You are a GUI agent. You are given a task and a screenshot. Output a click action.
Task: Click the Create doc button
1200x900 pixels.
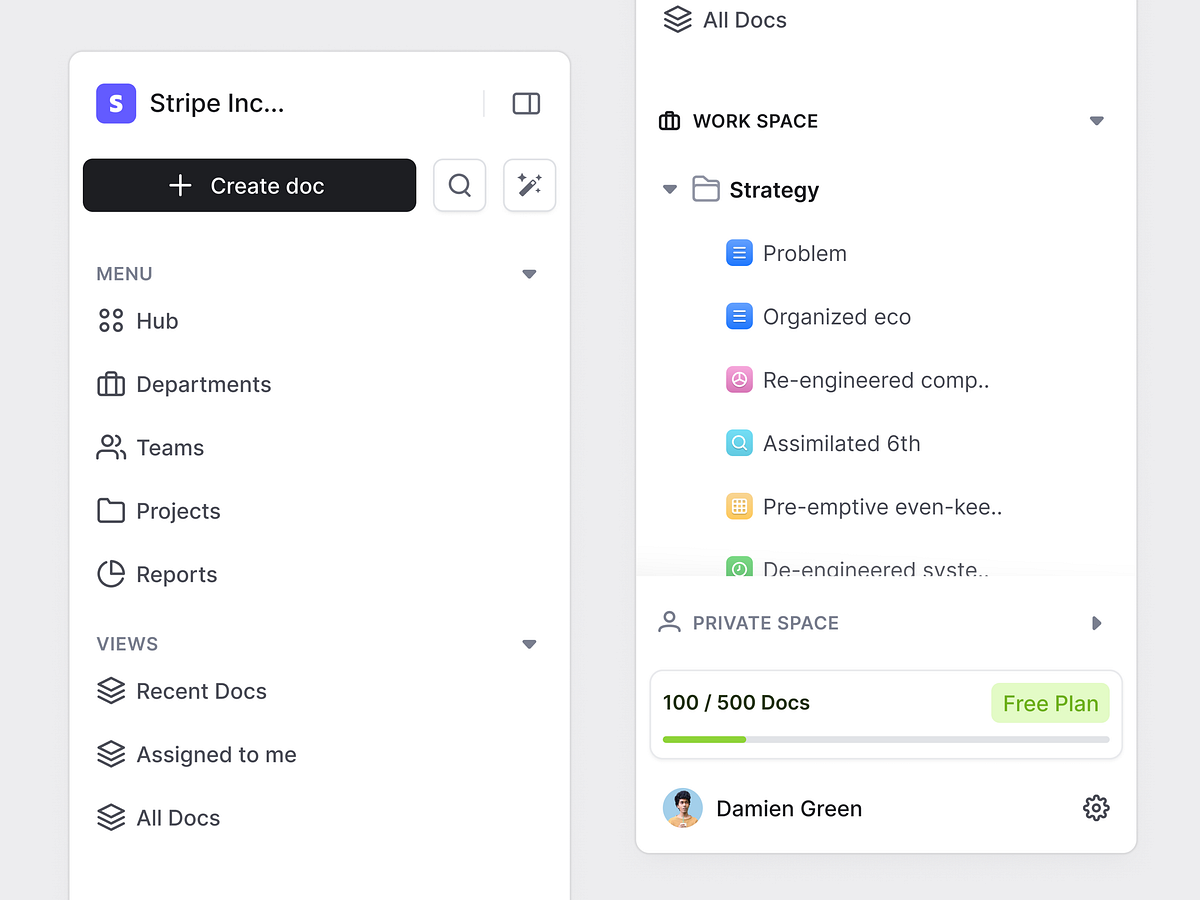(249, 185)
